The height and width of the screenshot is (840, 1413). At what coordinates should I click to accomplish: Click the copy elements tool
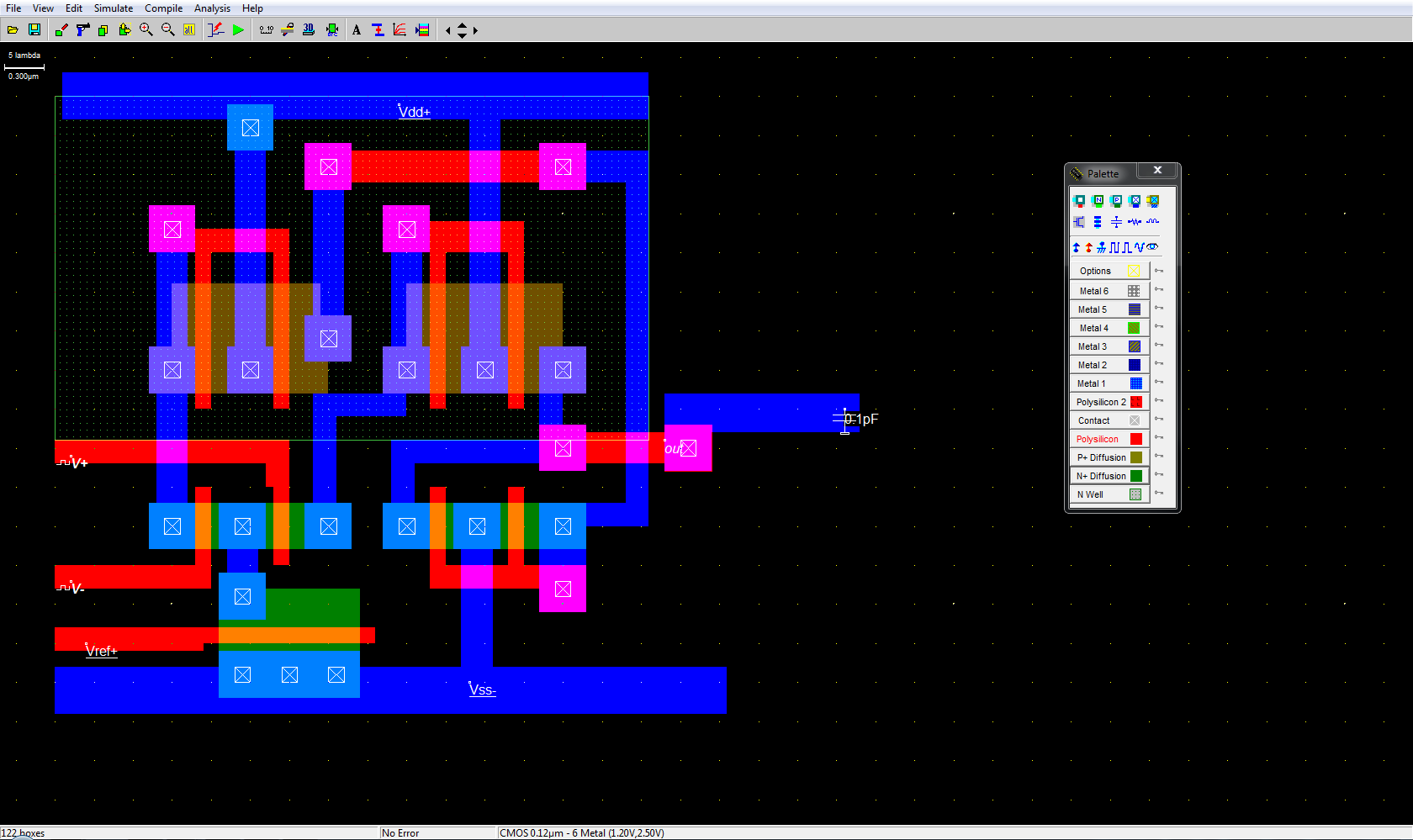[x=103, y=30]
